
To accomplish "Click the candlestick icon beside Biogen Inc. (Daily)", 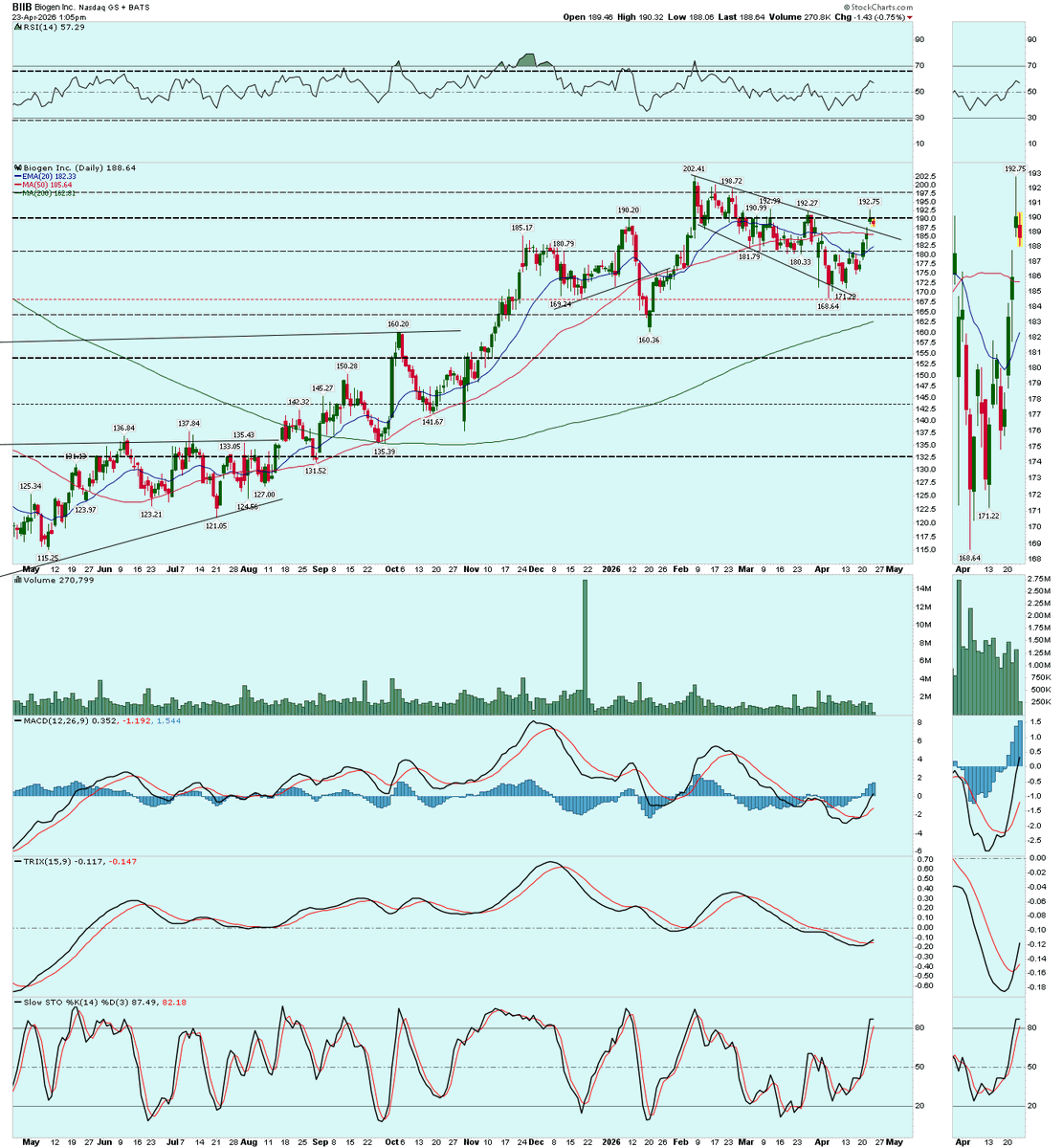I will [16, 167].
